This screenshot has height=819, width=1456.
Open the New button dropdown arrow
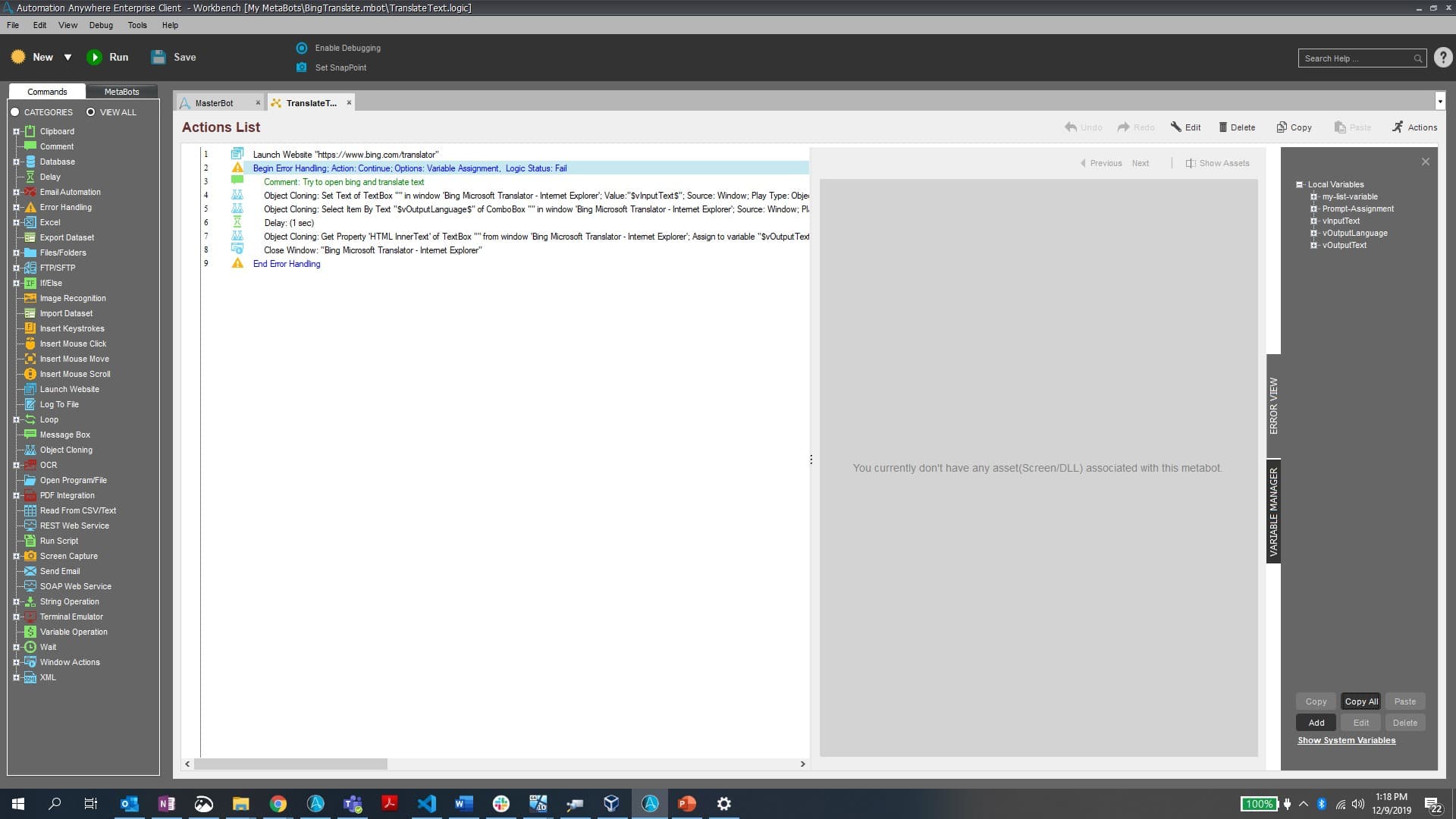(67, 57)
